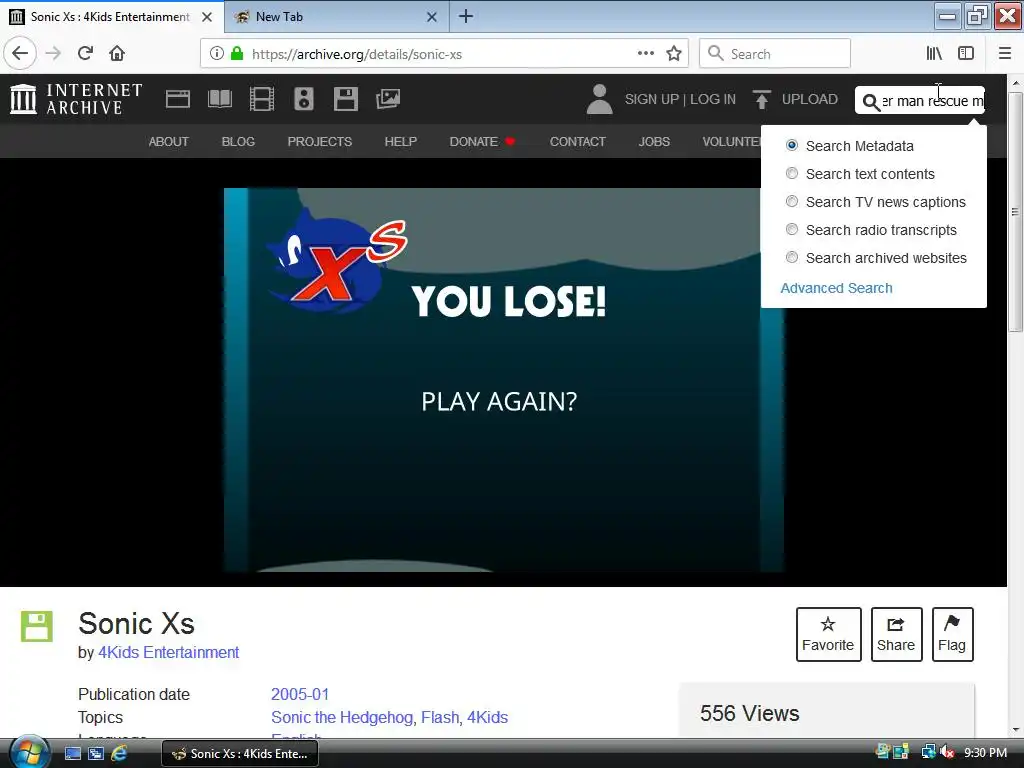The width and height of the screenshot is (1024, 768).
Task: Bookmark this page with the star
Action: (674, 54)
